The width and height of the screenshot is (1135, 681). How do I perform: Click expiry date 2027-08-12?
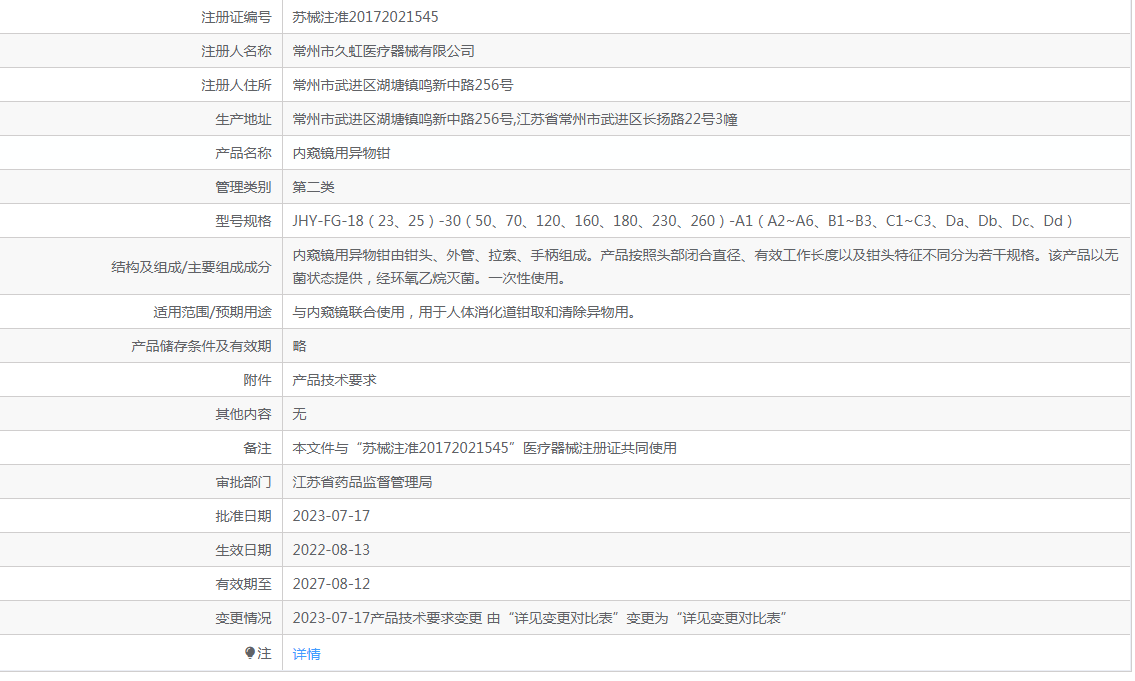click(331, 584)
